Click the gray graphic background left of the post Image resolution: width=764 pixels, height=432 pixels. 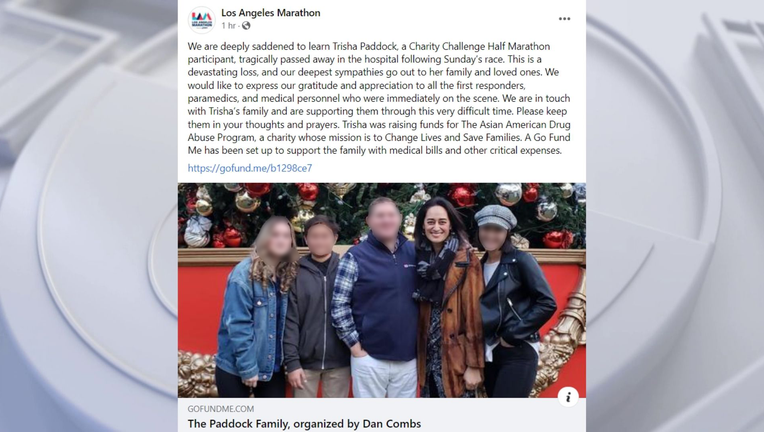pos(89,216)
